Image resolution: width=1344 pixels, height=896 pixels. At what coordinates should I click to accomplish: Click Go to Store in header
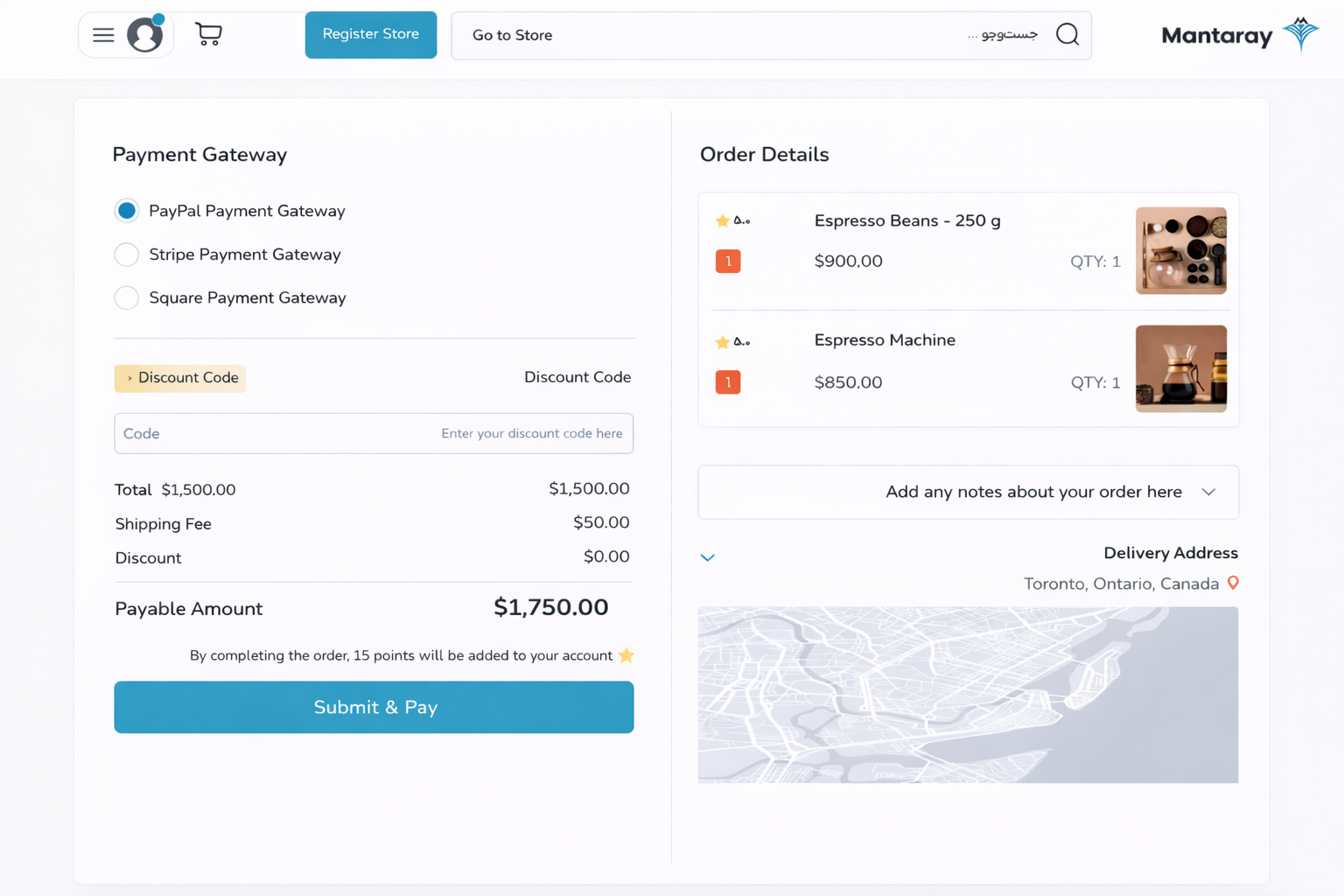tap(512, 36)
